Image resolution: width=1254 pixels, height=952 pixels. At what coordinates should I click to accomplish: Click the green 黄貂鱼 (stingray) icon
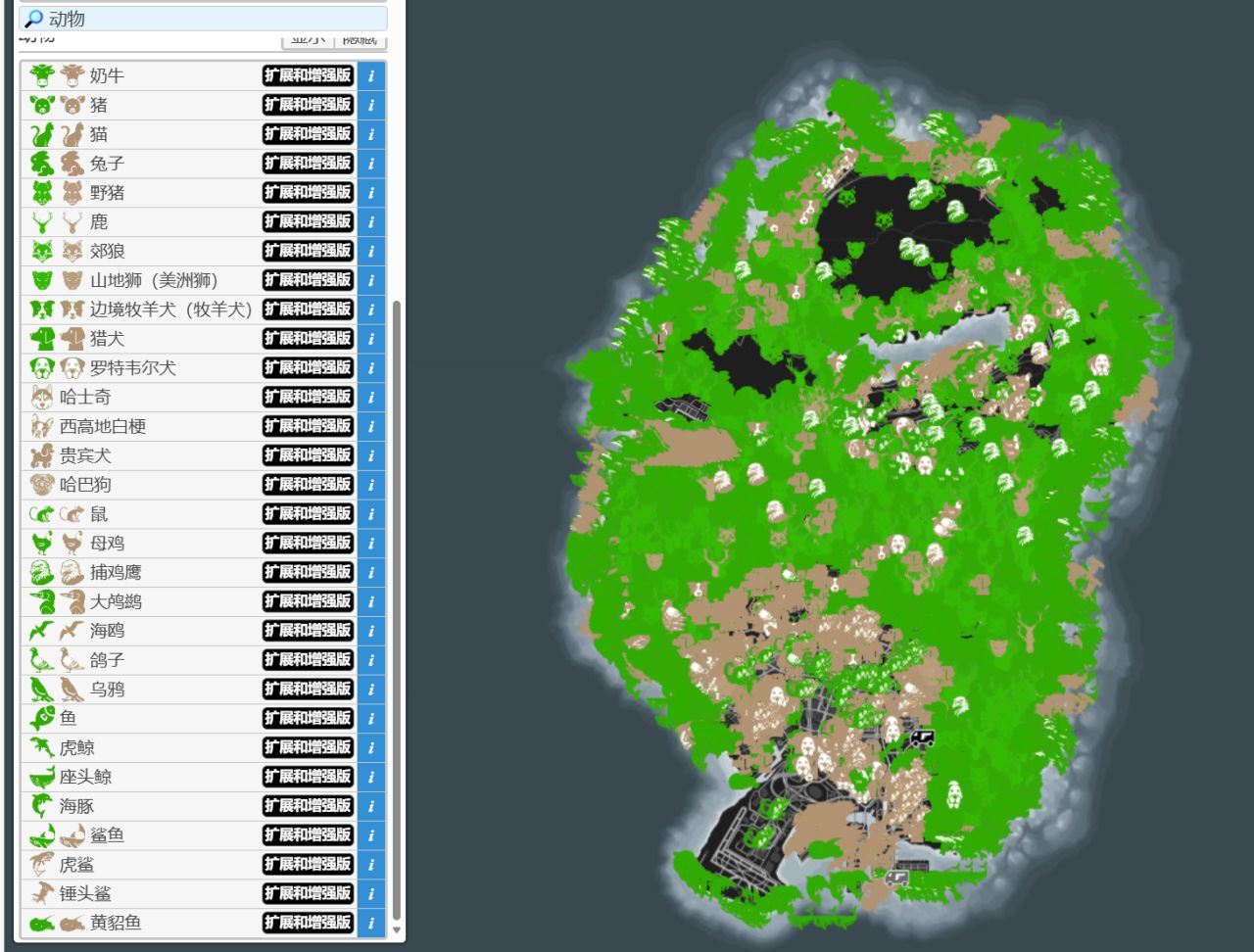tap(41, 924)
